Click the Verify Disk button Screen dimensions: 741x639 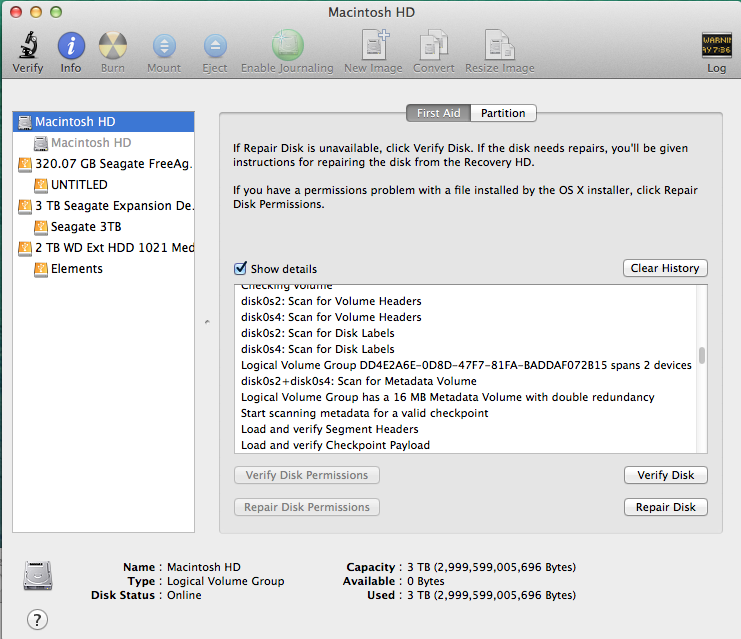point(665,475)
